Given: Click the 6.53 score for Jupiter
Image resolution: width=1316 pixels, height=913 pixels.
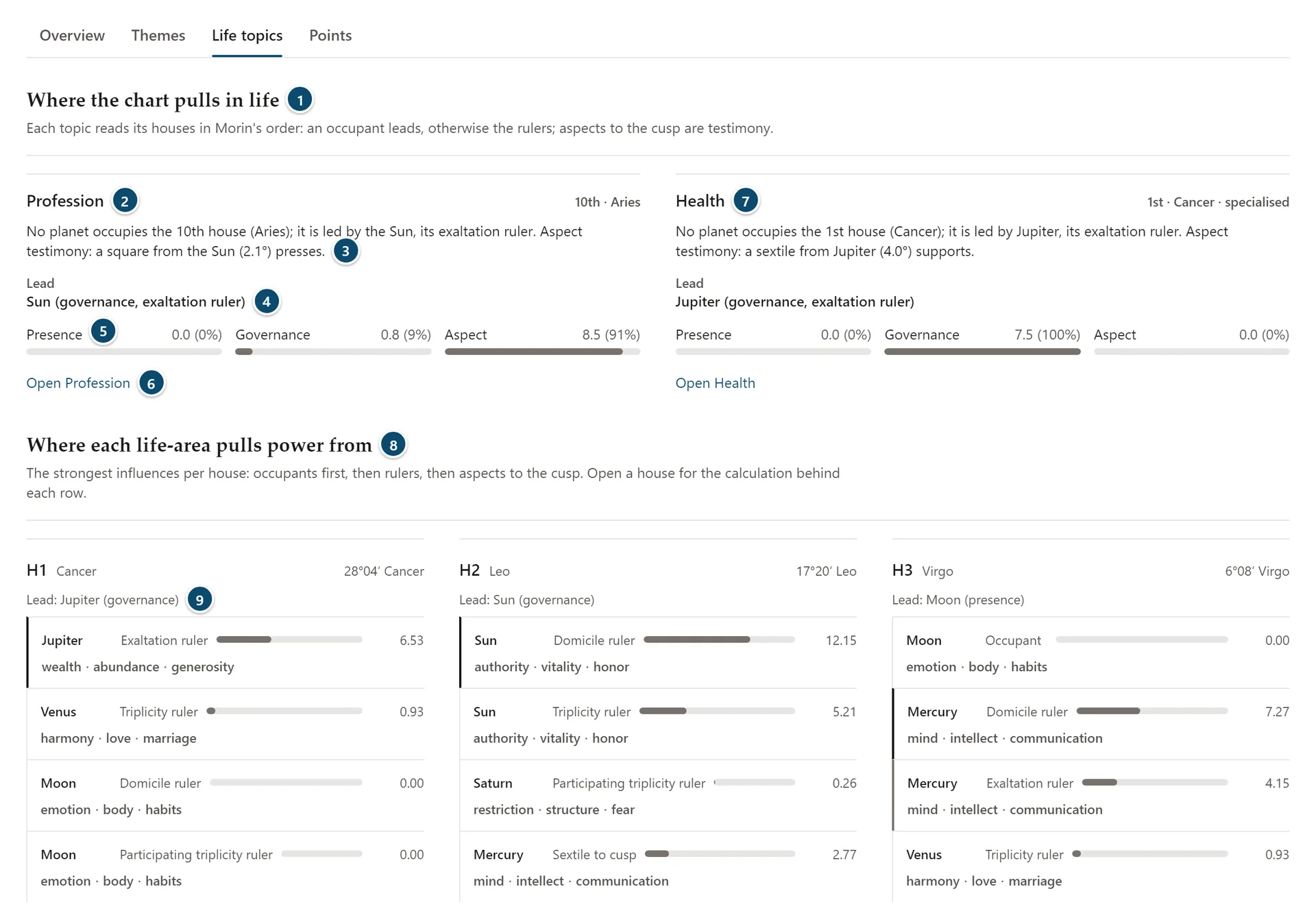Looking at the screenshot, I should [x=411, y=640].
